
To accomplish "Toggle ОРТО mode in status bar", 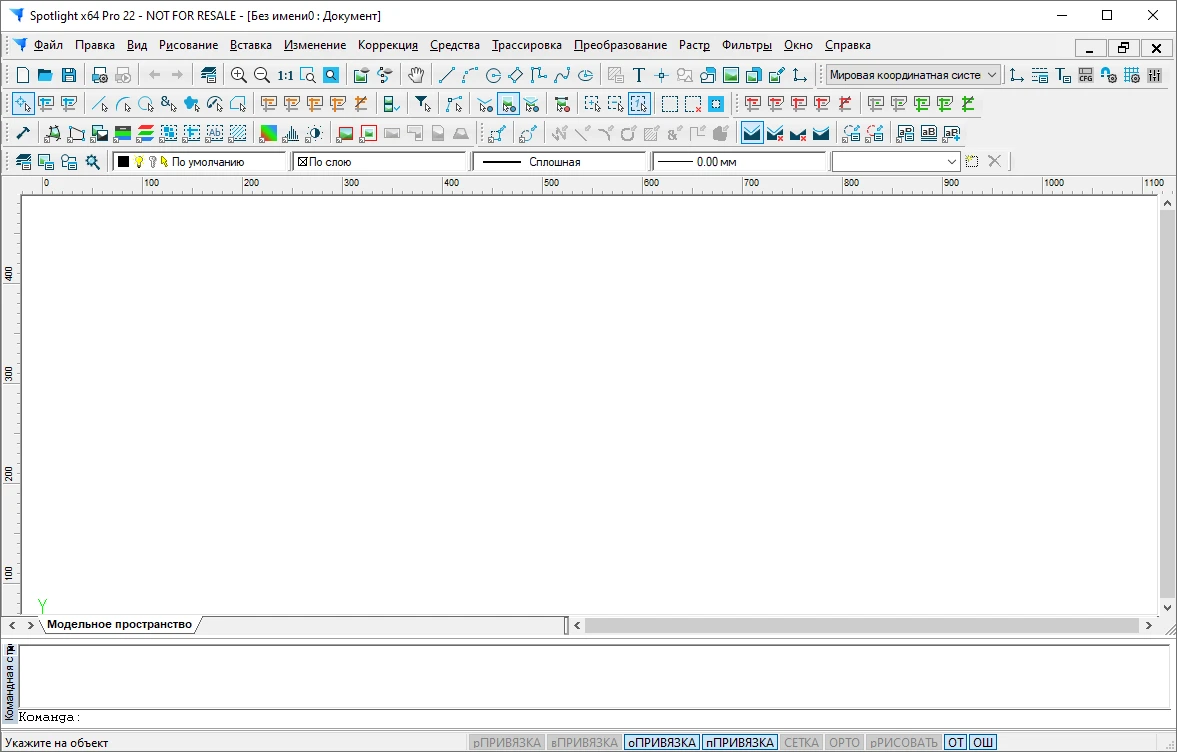I will pos(844,743).
